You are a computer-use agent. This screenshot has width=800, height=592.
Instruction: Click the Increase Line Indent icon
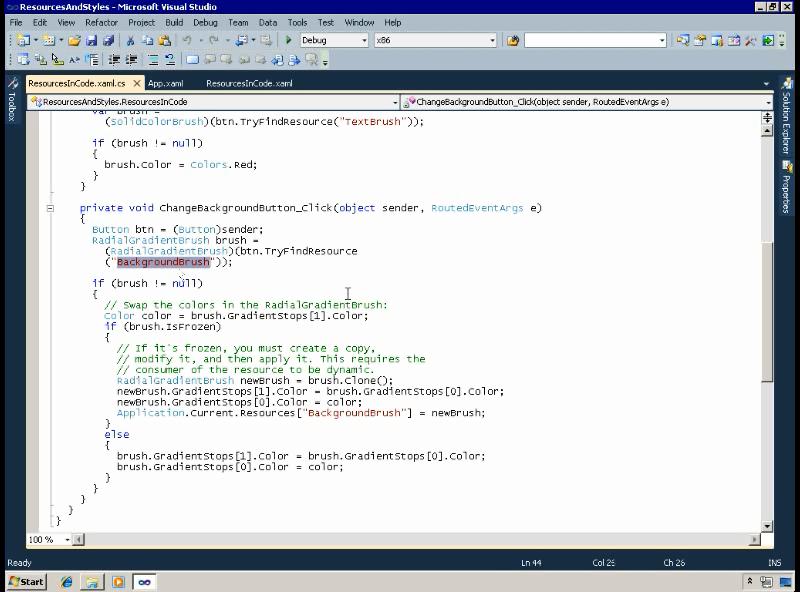[x=131, y=60]
